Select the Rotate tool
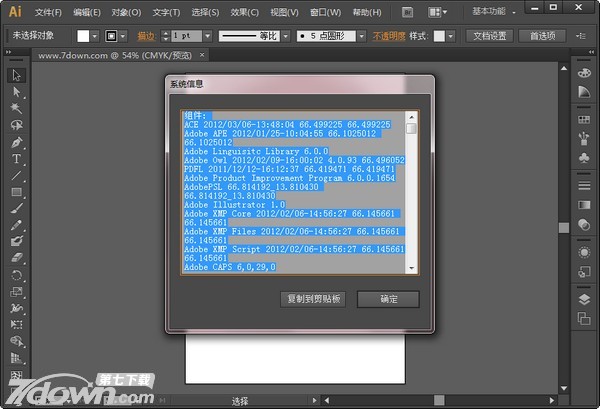The height and width of the screenshot is (409, 600). pyautogui.click(x=16, y=275)
